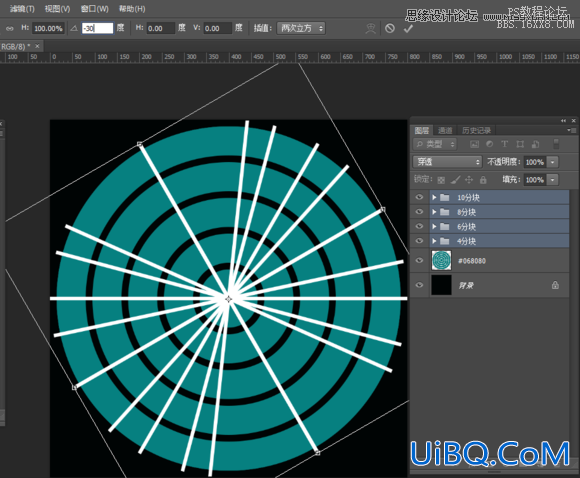This screenshot has width=580, height=478.
Task: Click the rotation angle input field
Action: click(x=97, y=28)
